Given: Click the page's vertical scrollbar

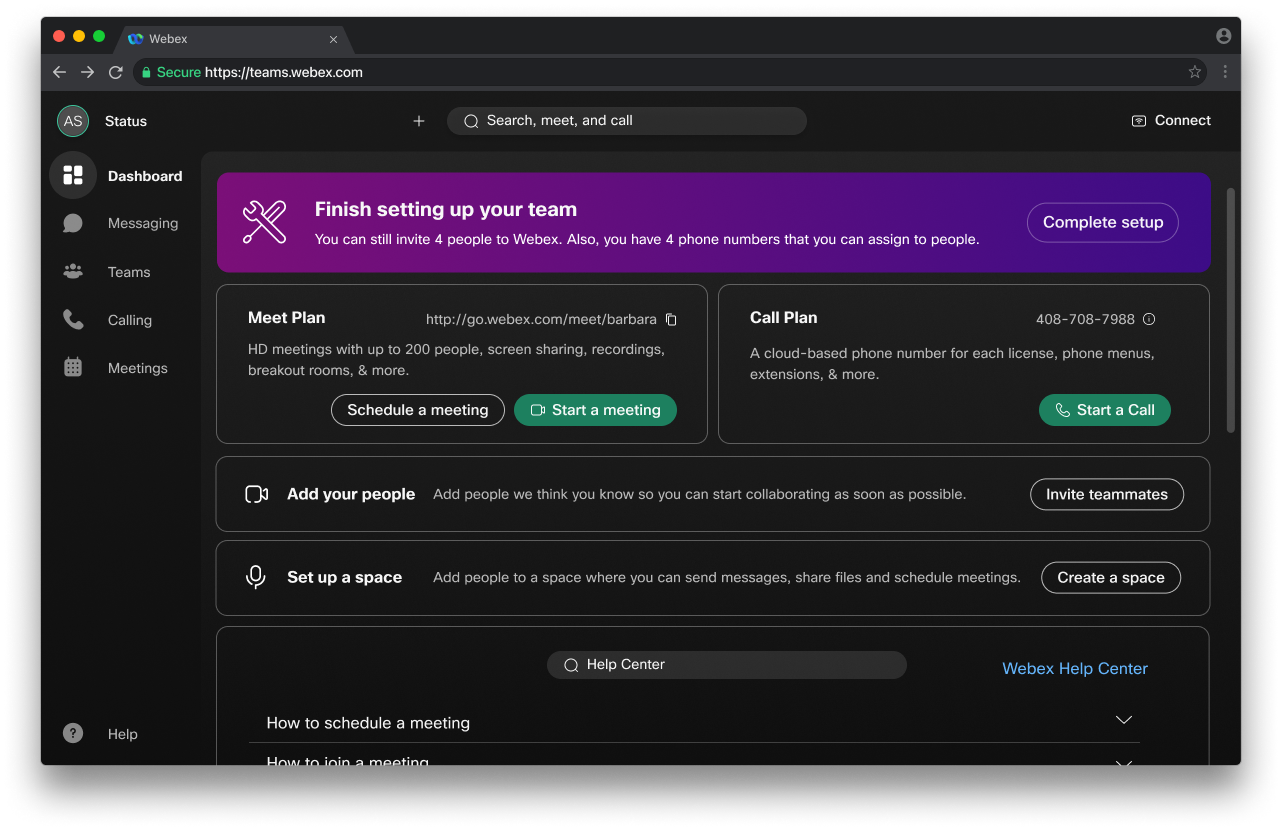Looking at the screenshot, I should pos(1231,310).
